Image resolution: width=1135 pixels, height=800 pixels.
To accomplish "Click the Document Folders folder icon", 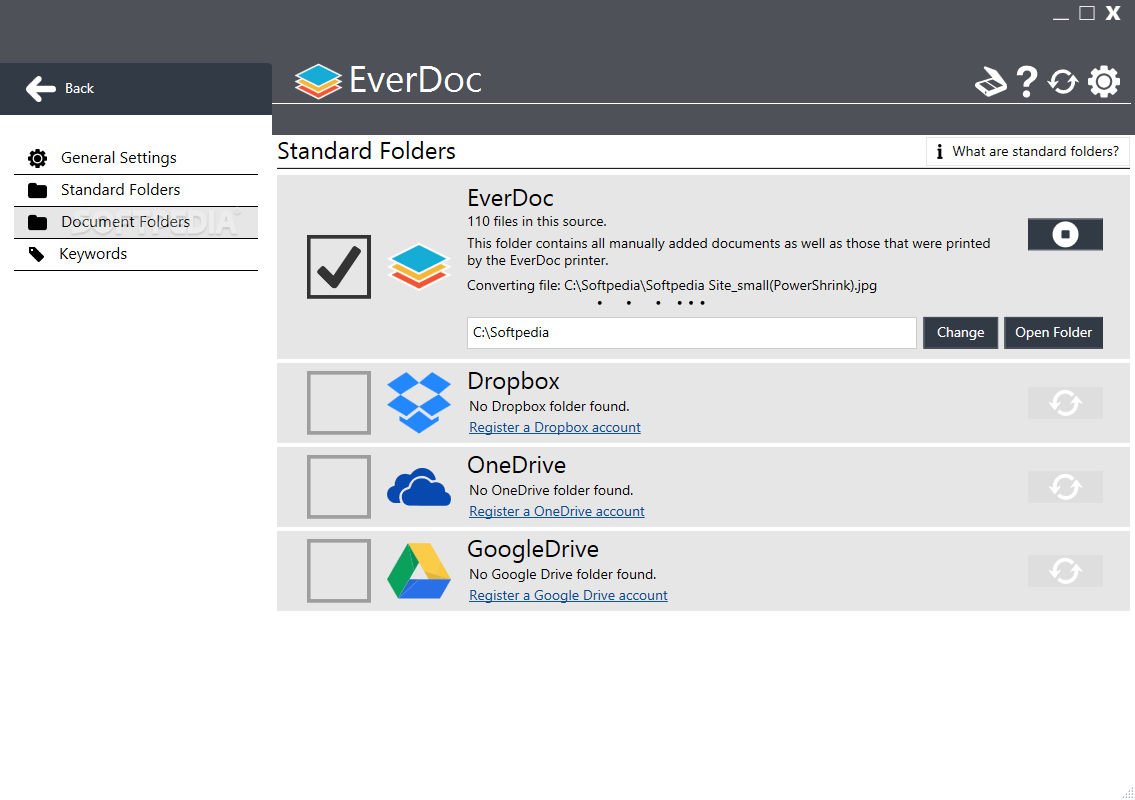I will pos(38,222).
